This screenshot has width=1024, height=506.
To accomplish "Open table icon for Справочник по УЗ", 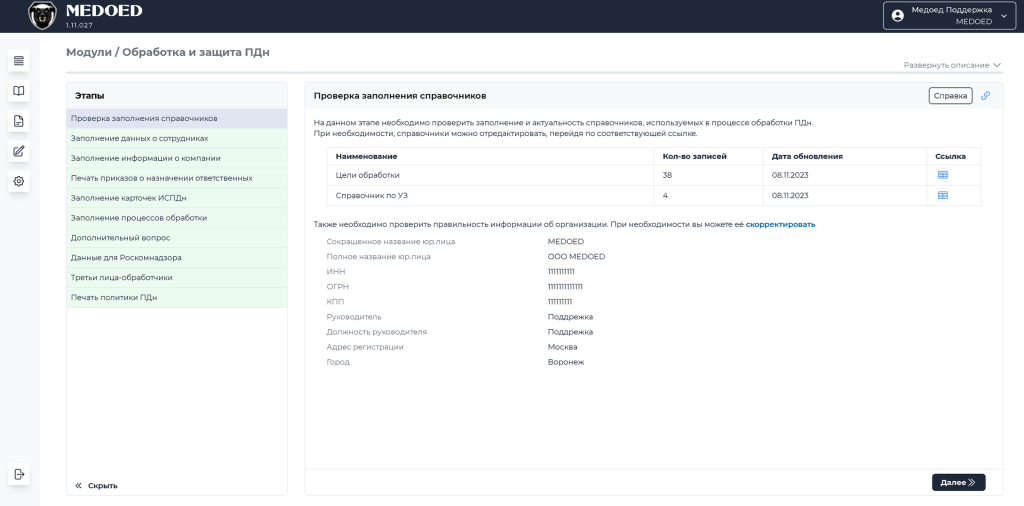I will tap(942, 195).
